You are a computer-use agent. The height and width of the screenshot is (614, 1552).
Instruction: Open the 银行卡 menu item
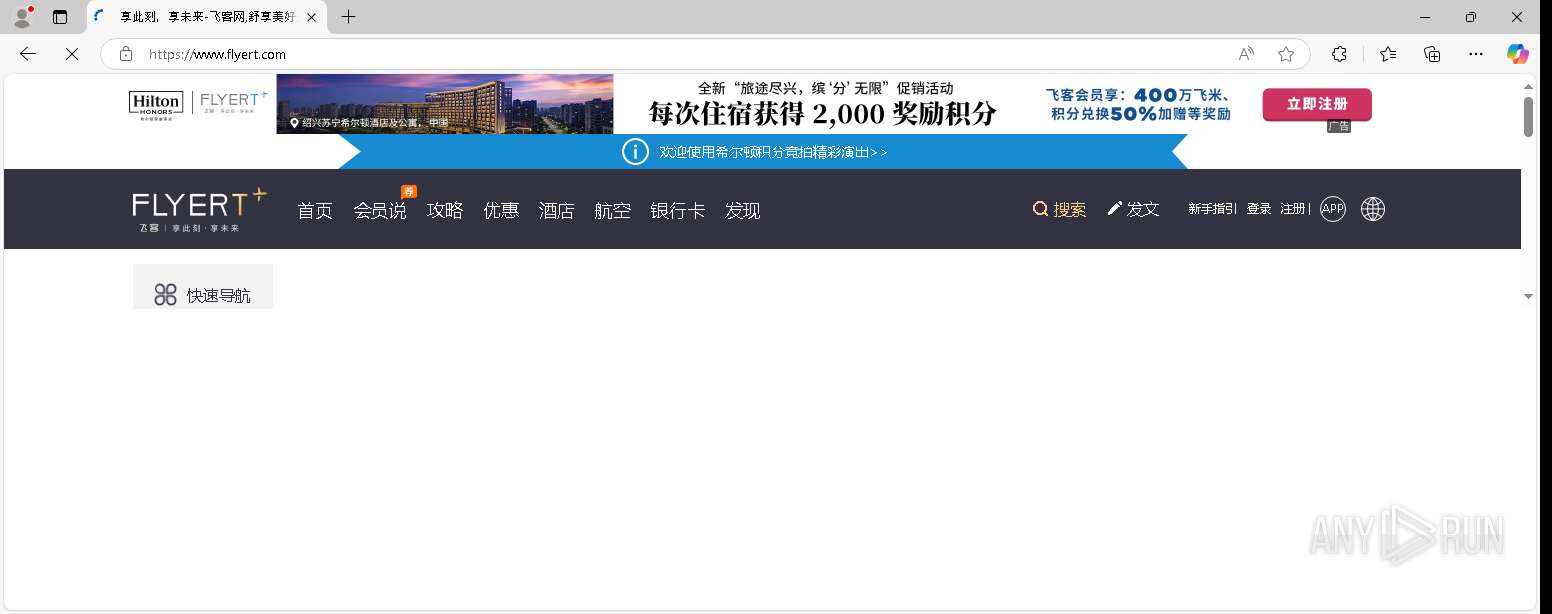(678, 211)
